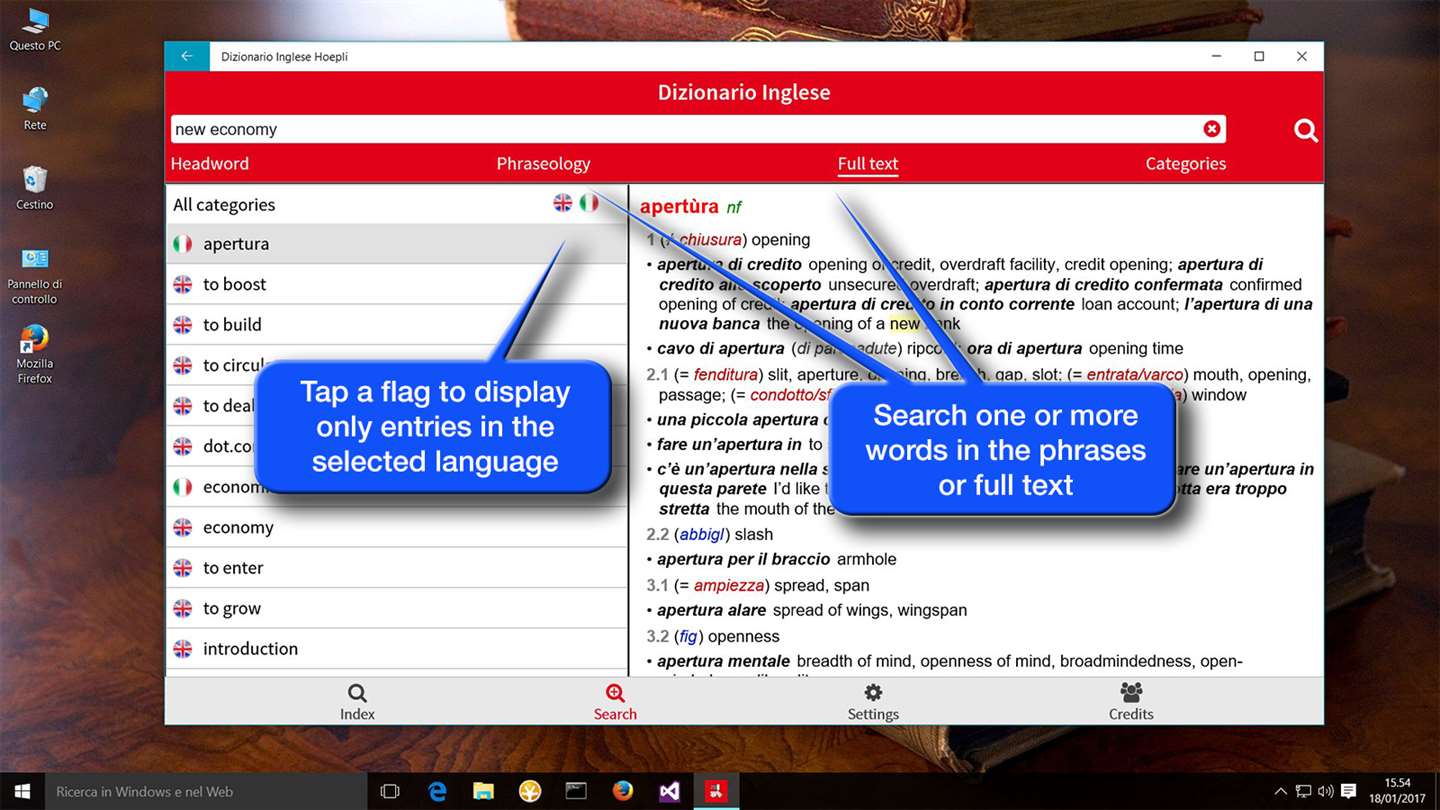Launch Microsoft Edge from the taskbar
Viewport: 1440px width, 810px height.
pos(437,791)
